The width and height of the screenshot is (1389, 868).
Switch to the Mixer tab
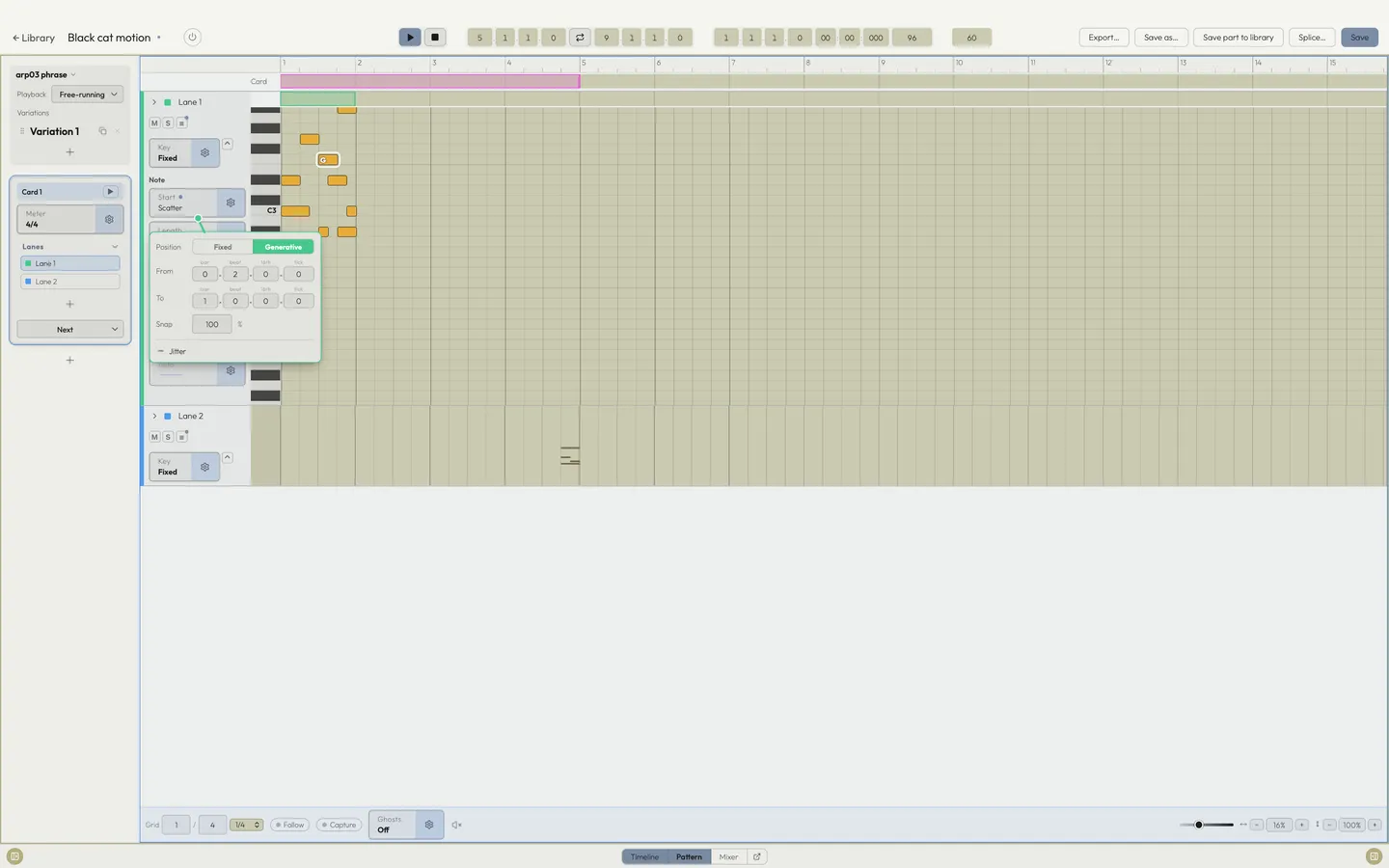point(728,856)
